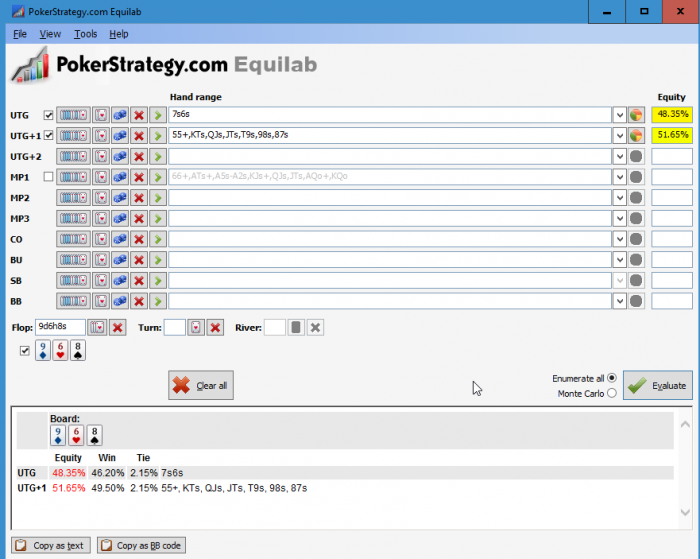Screen dimensions: 700x559
Task: Open the Tools menu
Action: [85, 34]
